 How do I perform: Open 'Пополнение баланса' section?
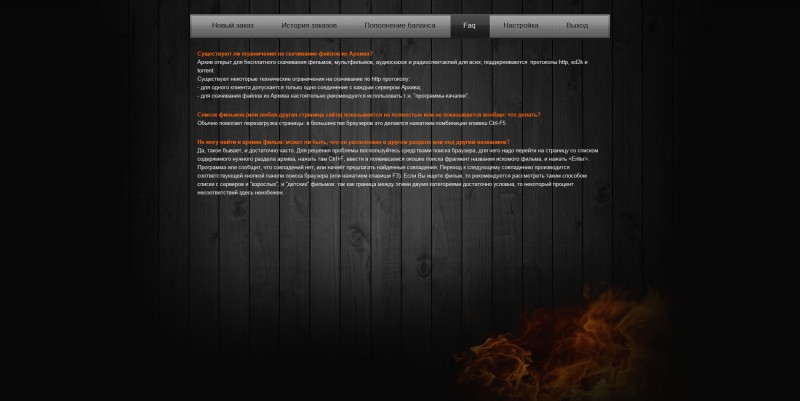coord(400,26)
